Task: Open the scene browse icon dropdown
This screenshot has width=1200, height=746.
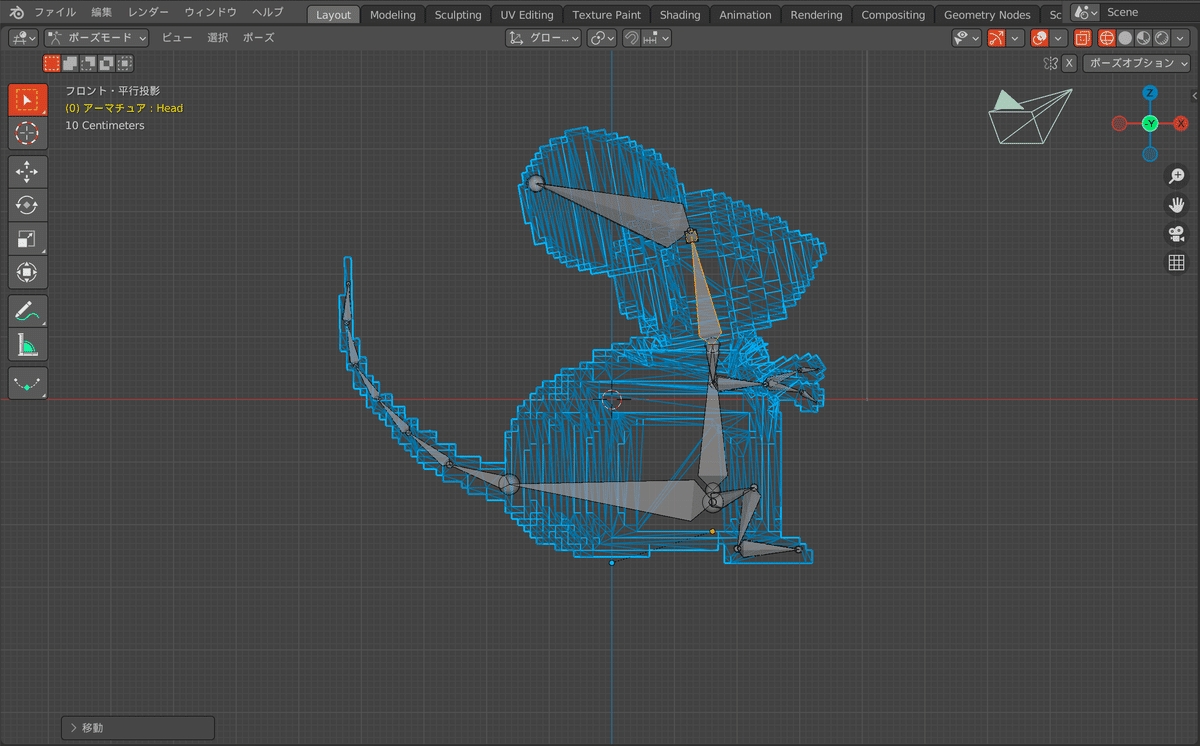Action: (x=1085, y=12)
